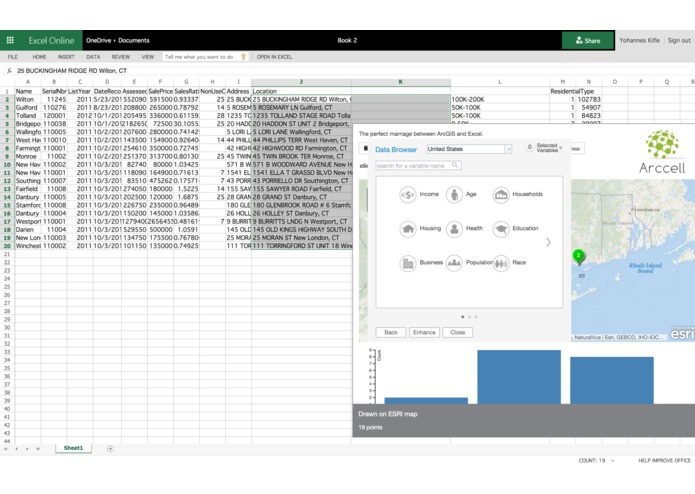Select the Population category icon
695x494 pixels.
click(x=454, y=263)
